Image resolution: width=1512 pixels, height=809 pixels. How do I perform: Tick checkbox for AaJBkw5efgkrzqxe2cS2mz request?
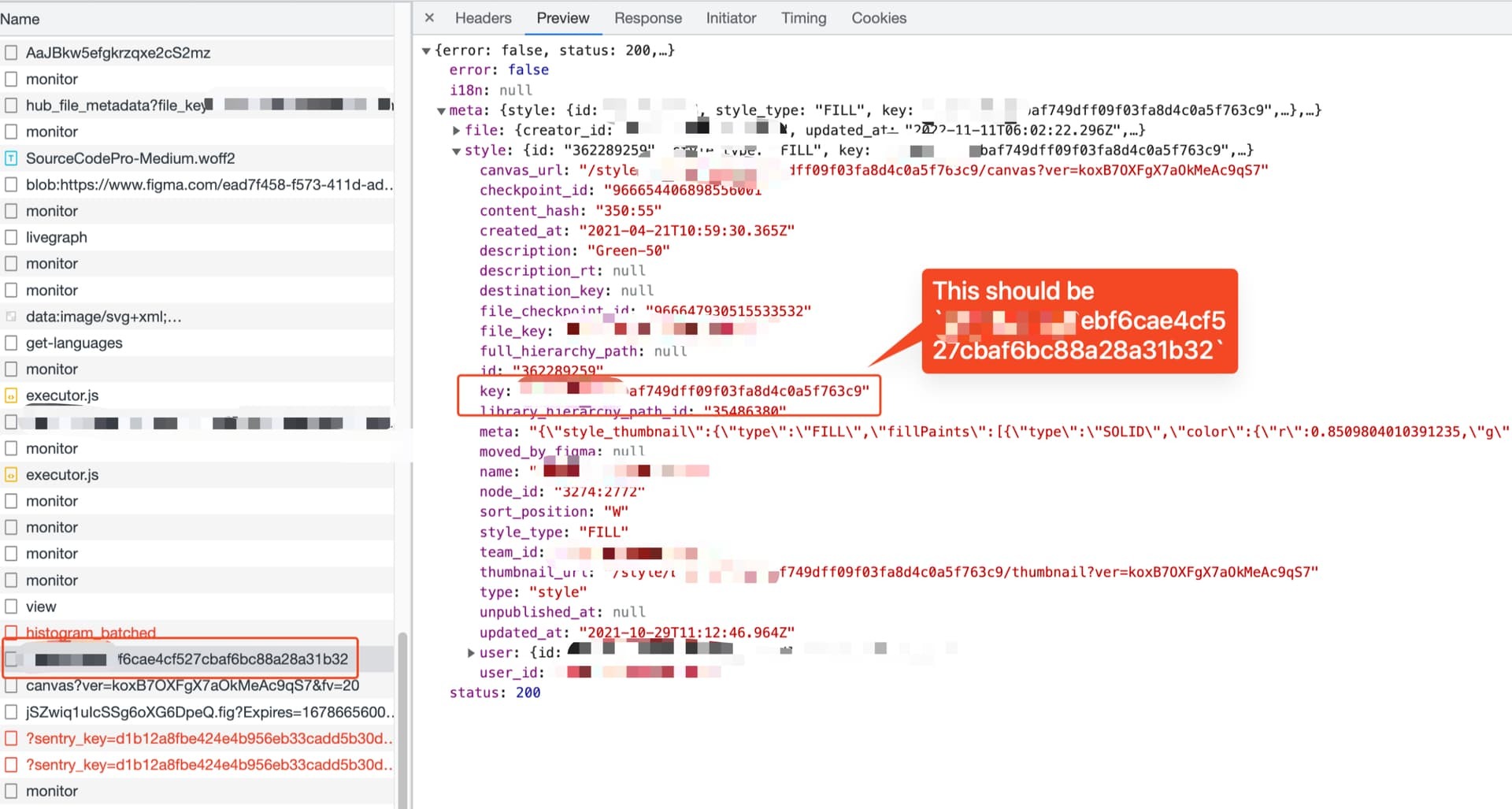click(x=11, y=53)
